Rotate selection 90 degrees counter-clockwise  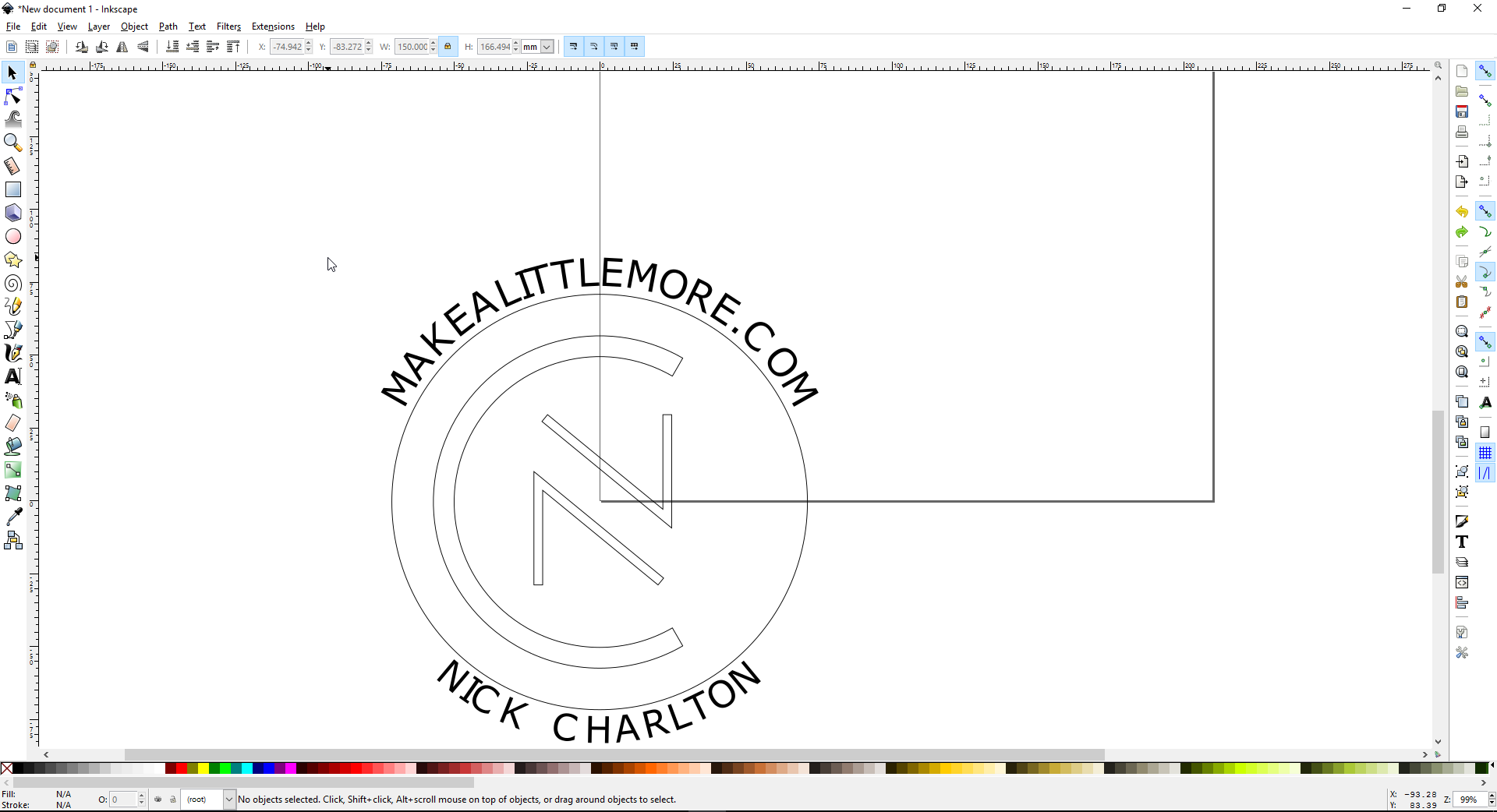pos(82,47)
